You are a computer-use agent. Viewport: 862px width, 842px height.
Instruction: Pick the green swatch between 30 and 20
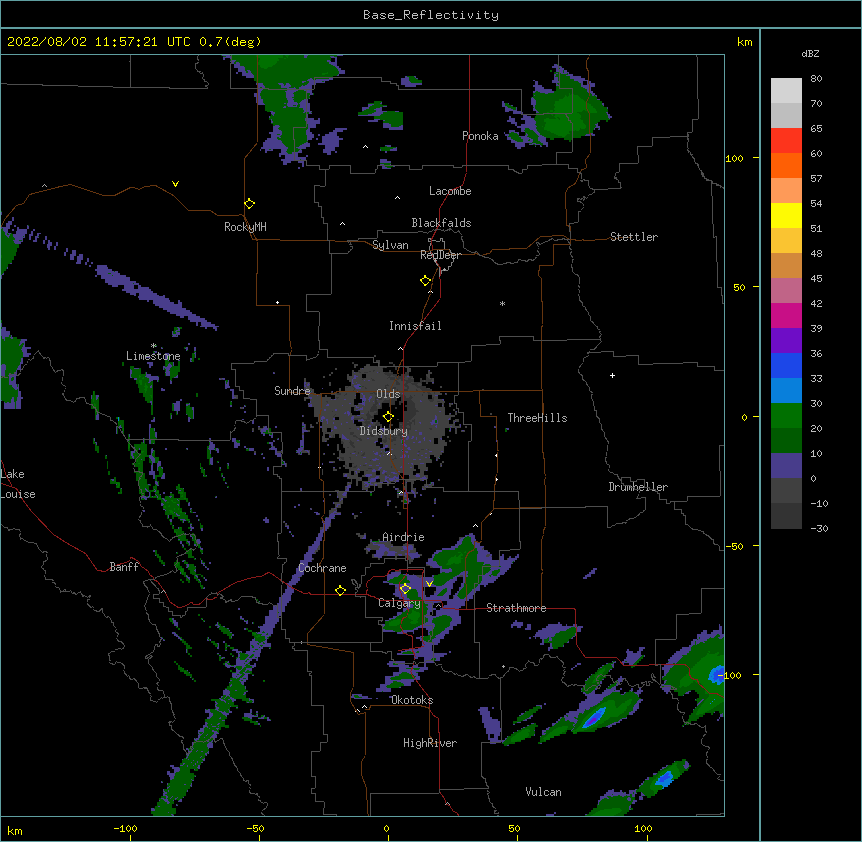(x=786, y=416)
